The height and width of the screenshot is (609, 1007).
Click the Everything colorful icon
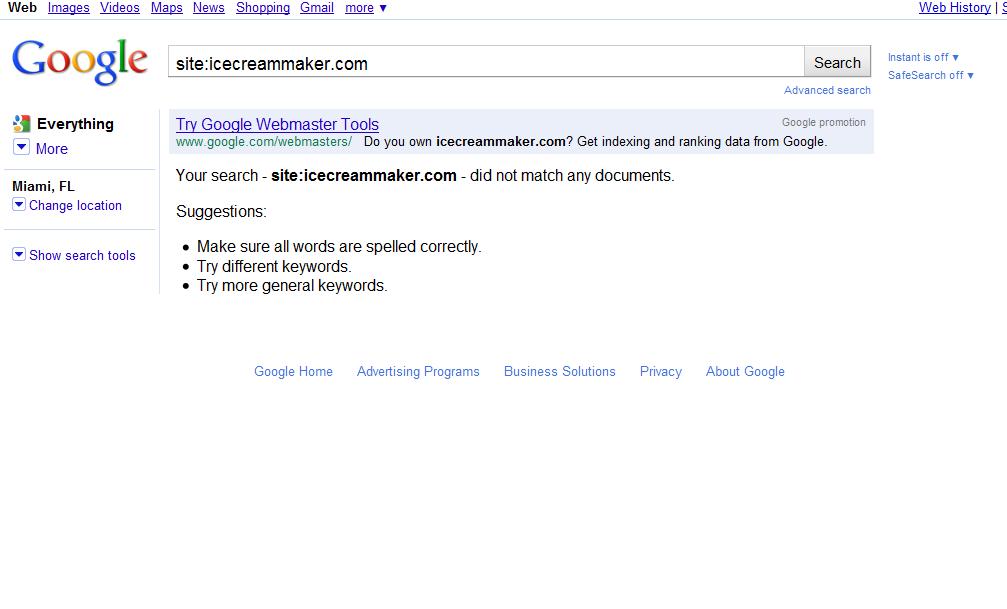click(21, 123)
